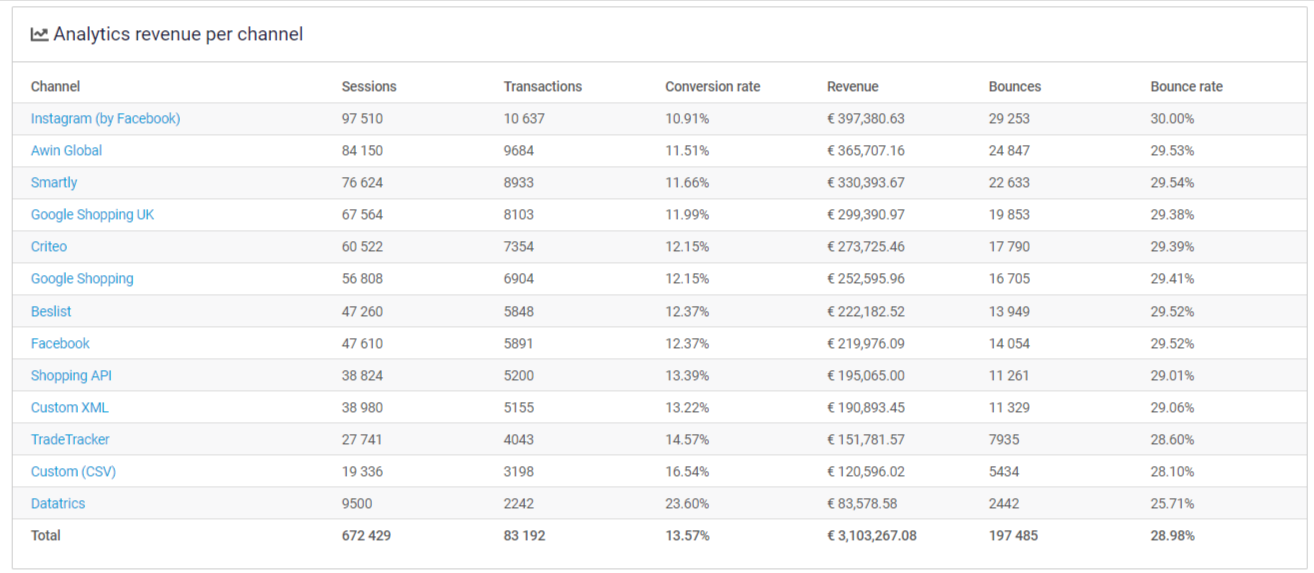
Task: Select the revenue value € 397,380.63
Action: pos(866,118)
